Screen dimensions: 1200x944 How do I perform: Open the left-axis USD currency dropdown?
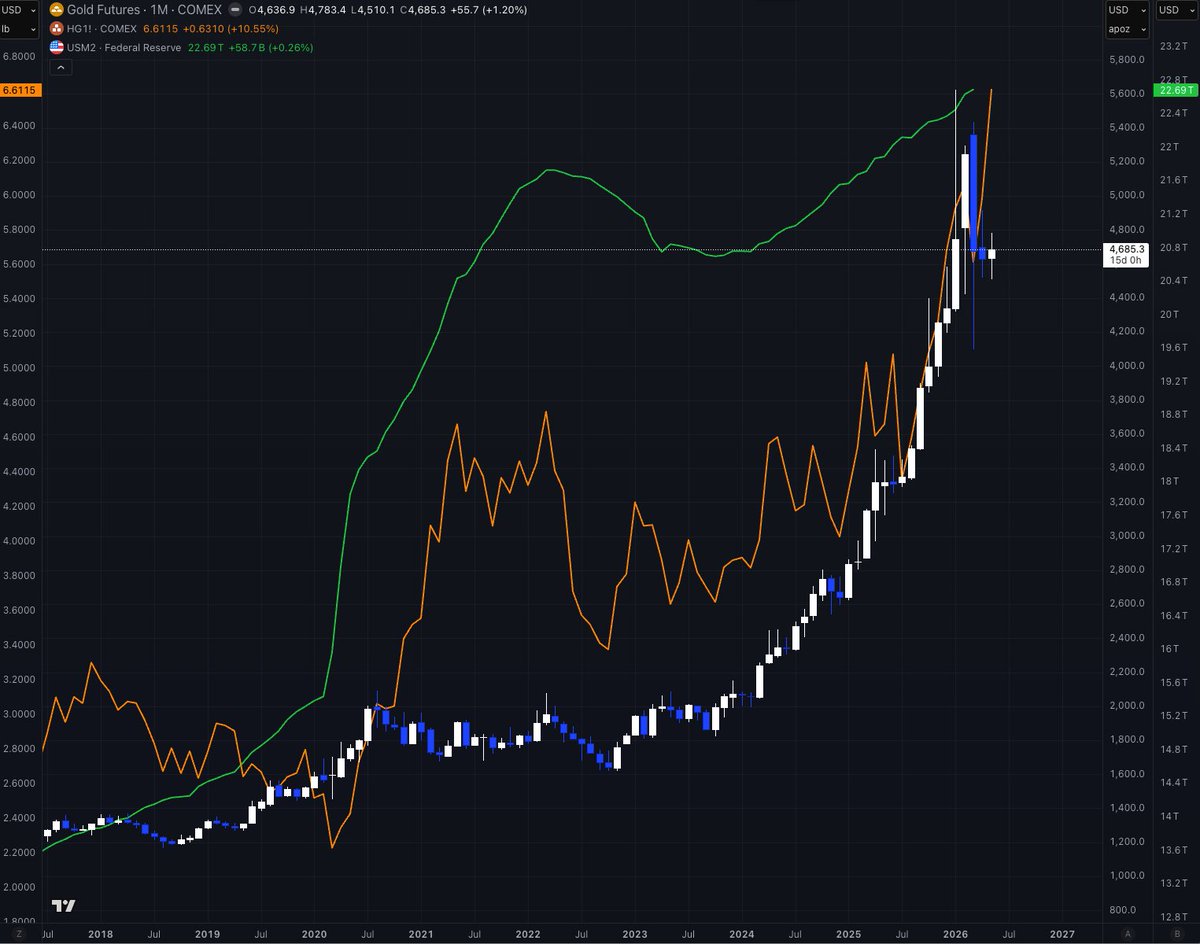pos(19,9)
